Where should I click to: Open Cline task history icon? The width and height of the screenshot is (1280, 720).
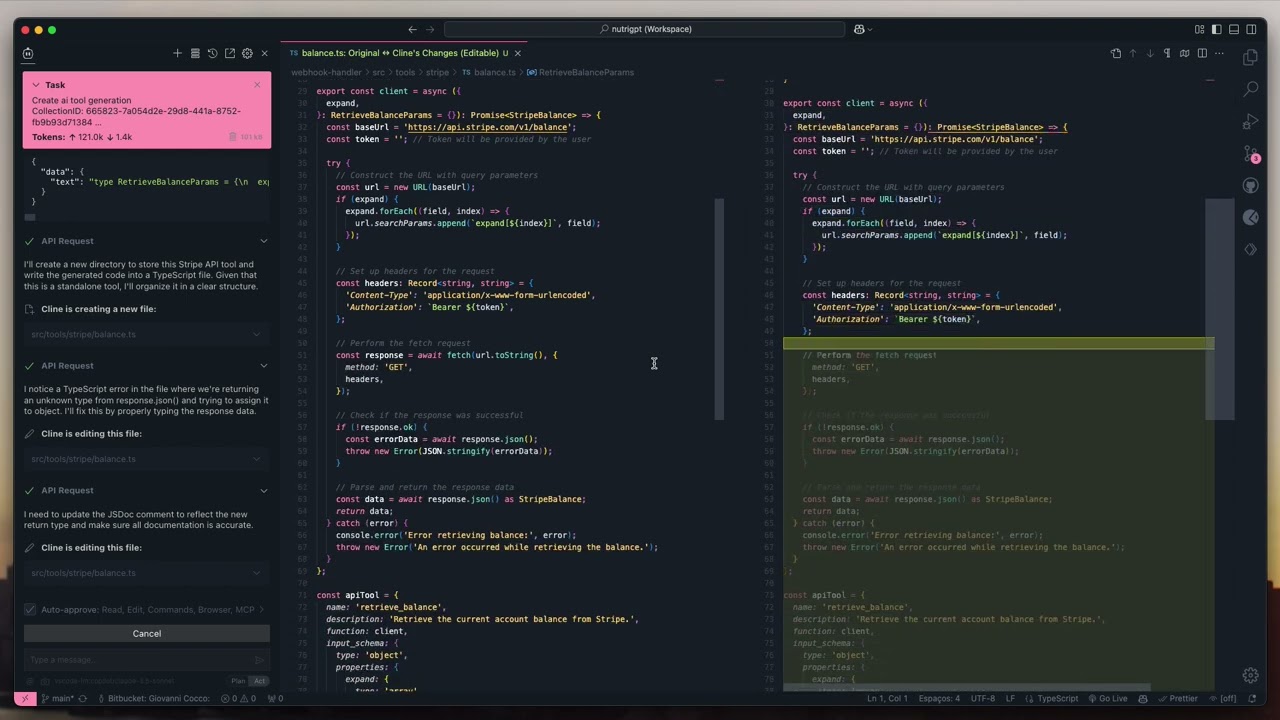[x=212, y=53]
